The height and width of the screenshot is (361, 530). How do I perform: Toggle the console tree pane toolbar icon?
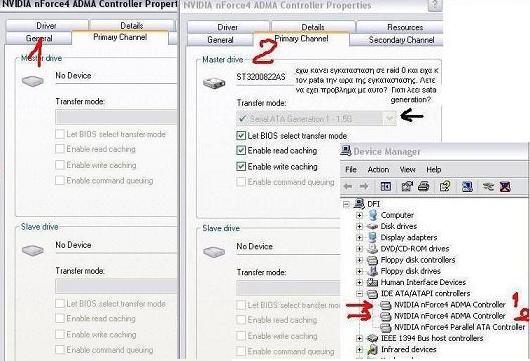click(386, 186)
